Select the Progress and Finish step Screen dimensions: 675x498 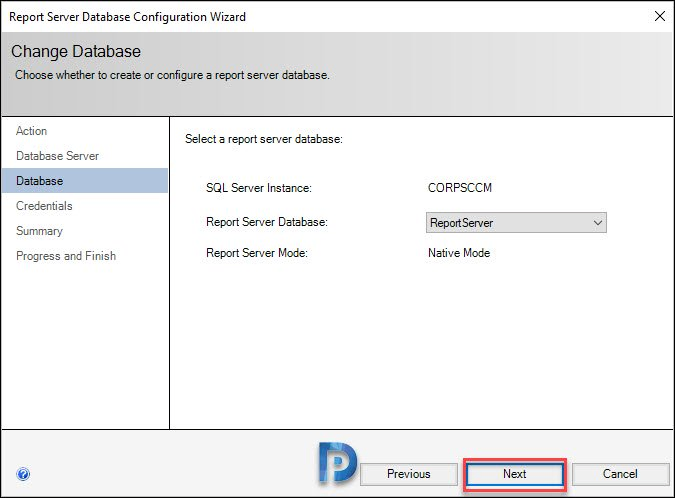[x=66, y=256]
